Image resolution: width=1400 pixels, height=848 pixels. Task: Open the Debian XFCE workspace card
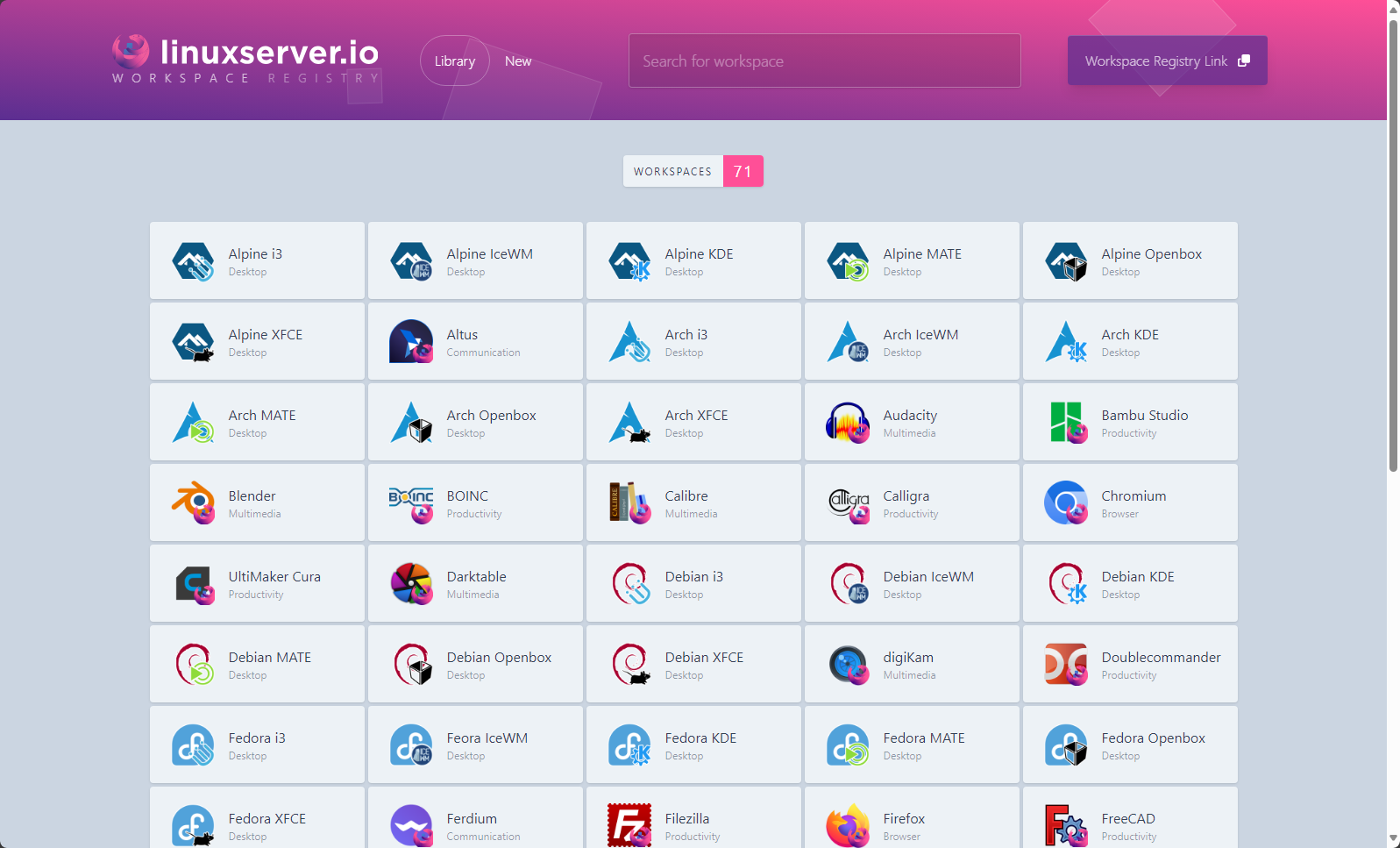point(693,664)
